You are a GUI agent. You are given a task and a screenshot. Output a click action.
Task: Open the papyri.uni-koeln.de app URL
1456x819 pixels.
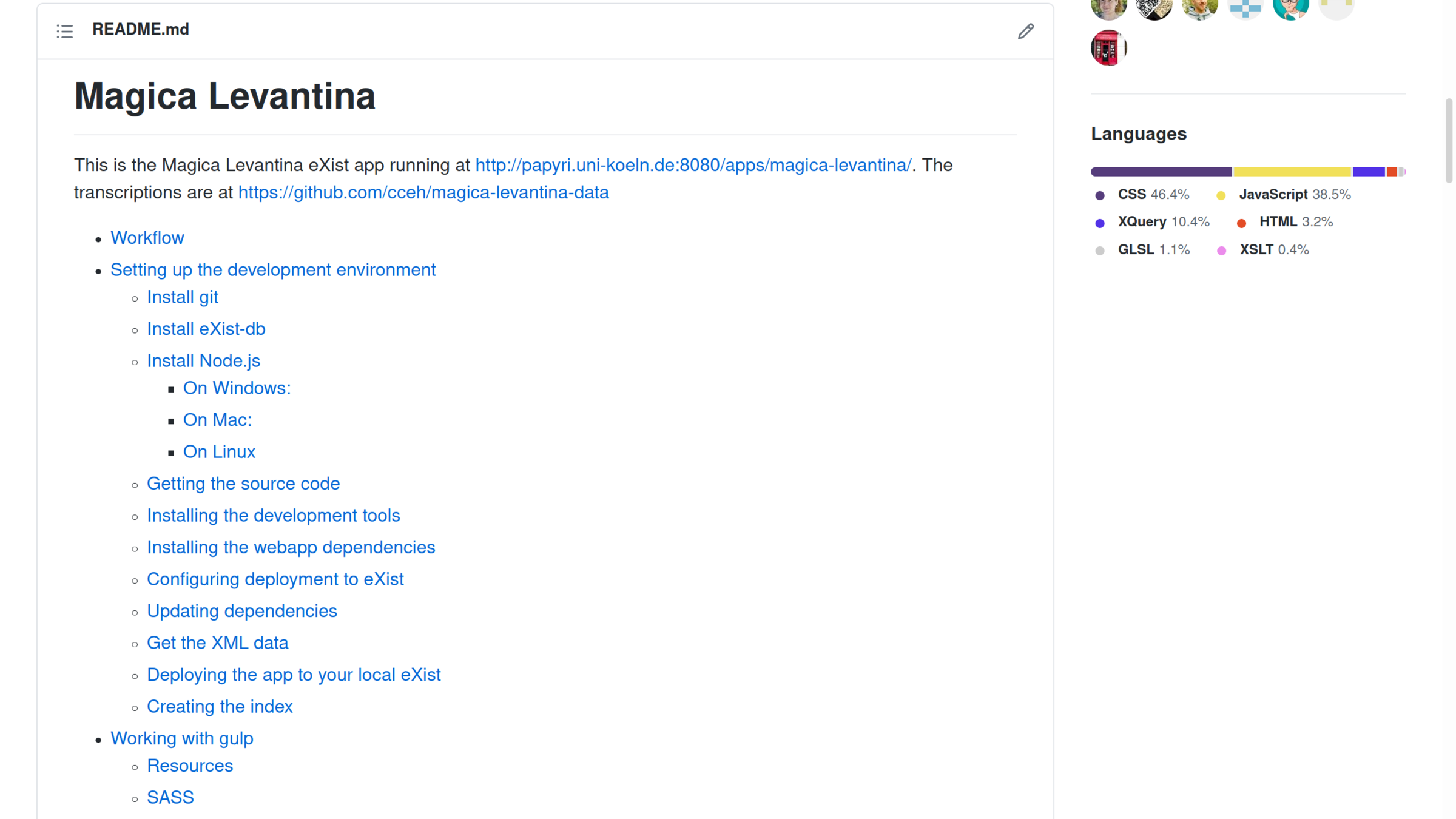(693, 165)
